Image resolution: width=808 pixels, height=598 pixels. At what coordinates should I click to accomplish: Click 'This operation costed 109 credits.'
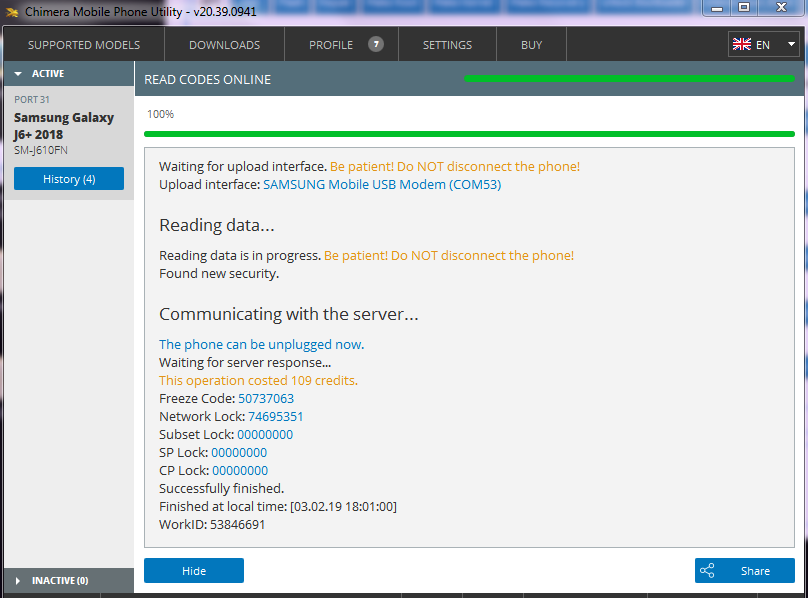[x=259, y=380]
